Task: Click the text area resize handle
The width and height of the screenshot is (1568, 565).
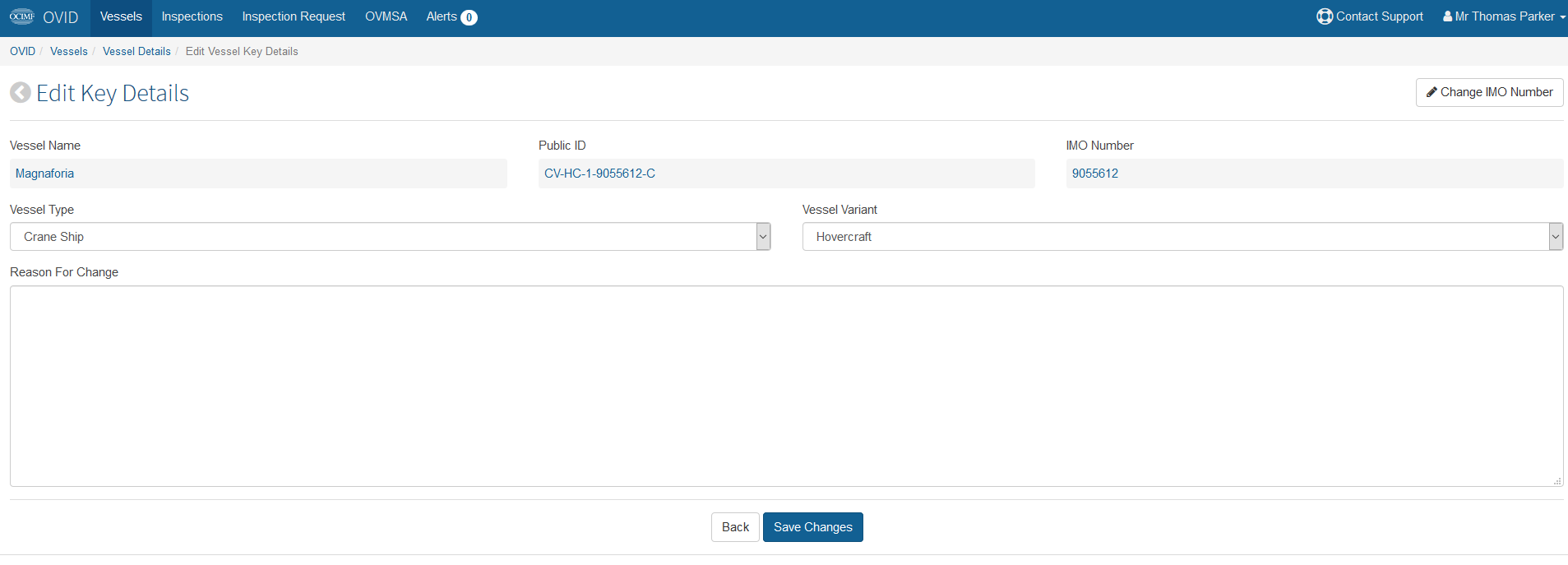Action: 1557,481
